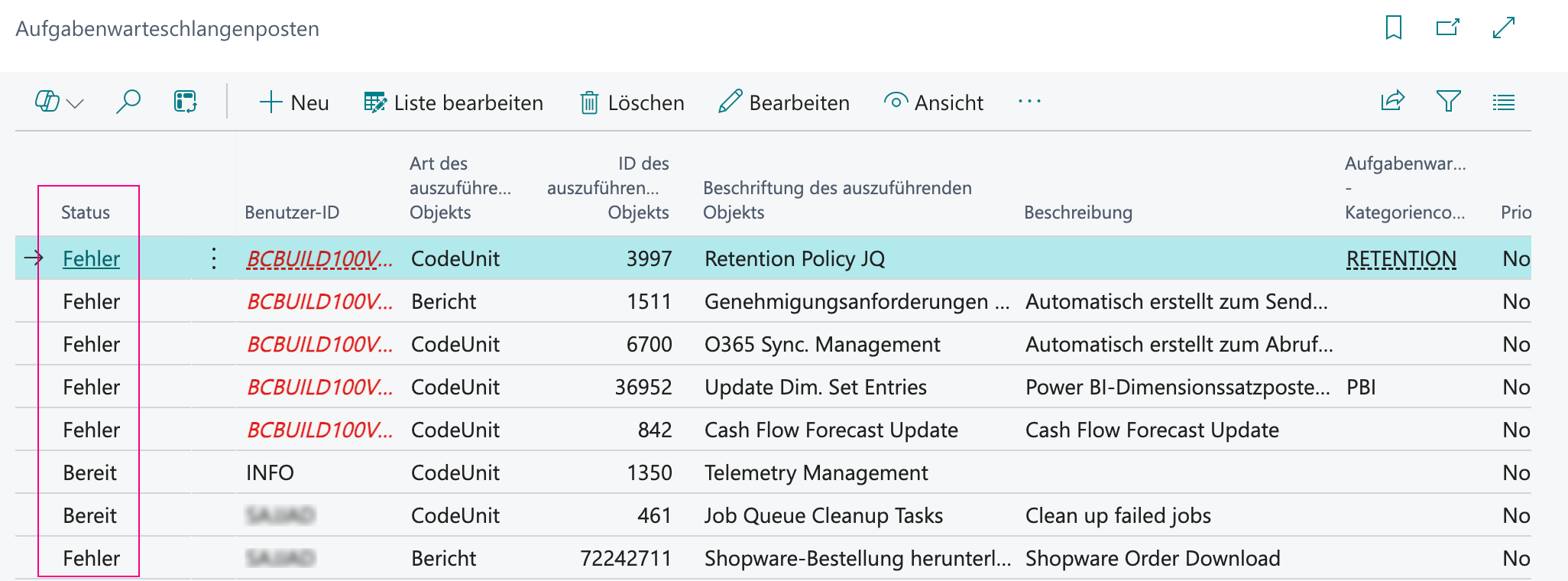Click PBI category code cell
The height and width of the screenshot is (581, 1568).
(x=1361, y=387)
